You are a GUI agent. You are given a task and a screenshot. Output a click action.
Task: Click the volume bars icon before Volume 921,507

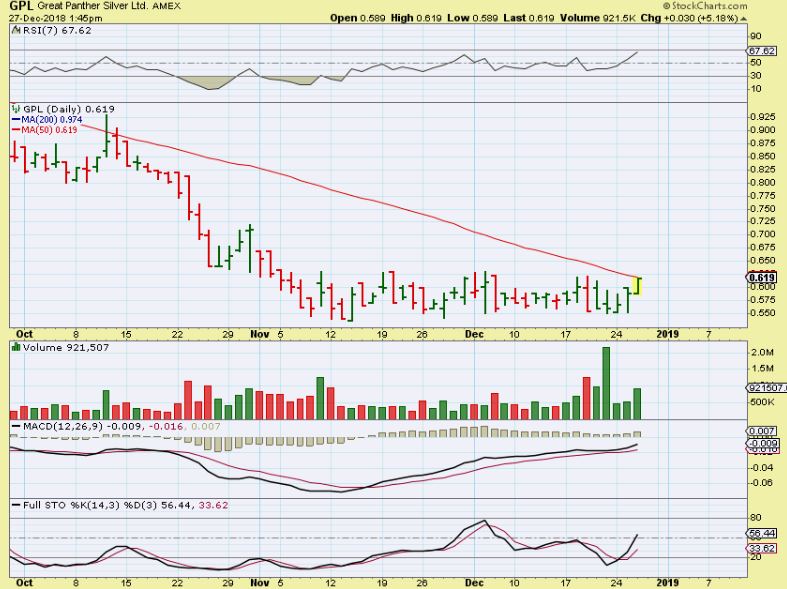pyautogui.click(x=17, y=347)
